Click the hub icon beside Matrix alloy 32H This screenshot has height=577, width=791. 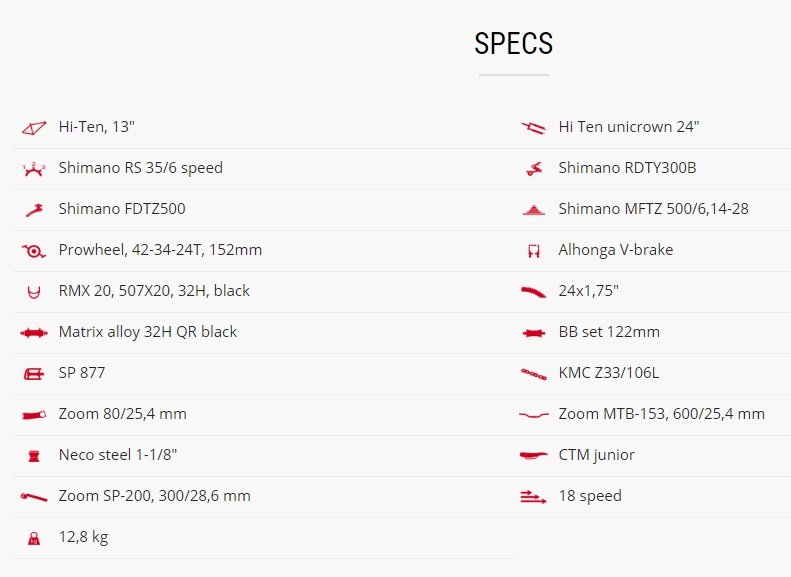pyautogui.click(x=34, y=333)
